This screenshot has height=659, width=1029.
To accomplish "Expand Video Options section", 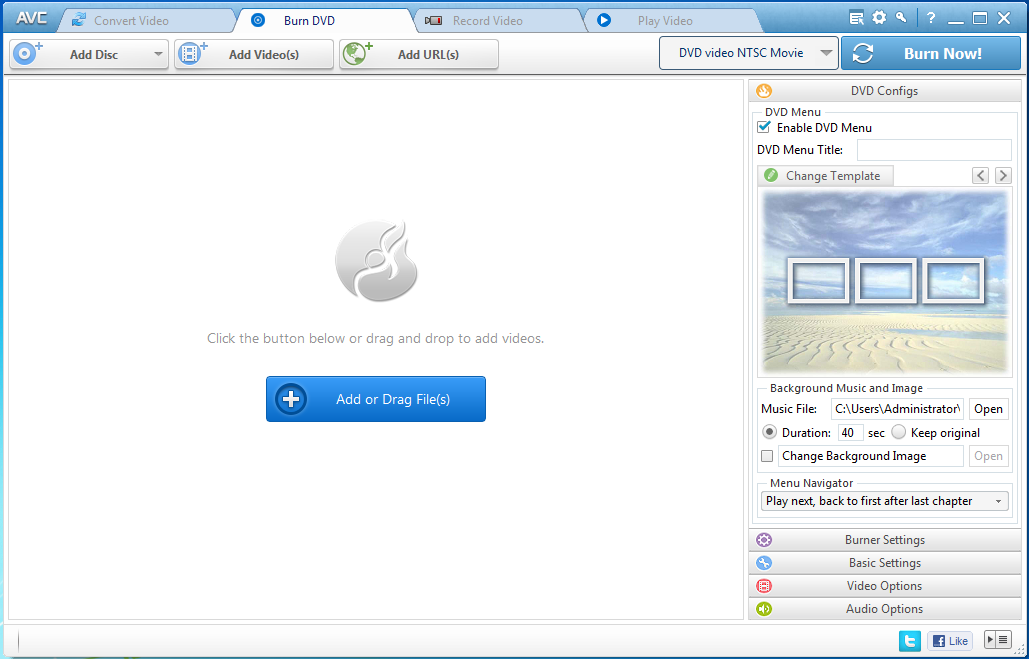I will pyautogui.click(x=885, y=585).
